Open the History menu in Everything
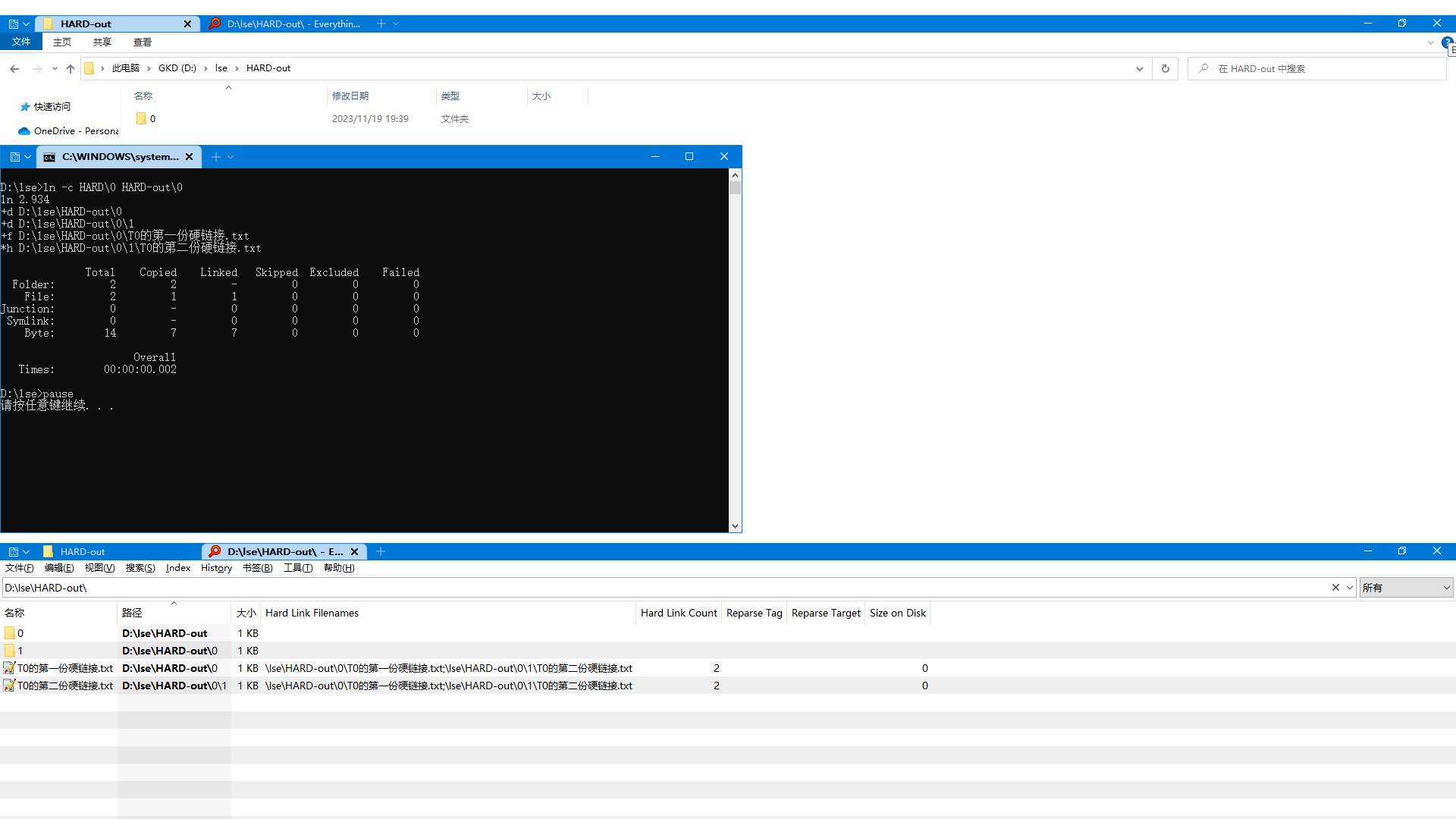This screenshot has height=819, width=1456. coord(216,568)
